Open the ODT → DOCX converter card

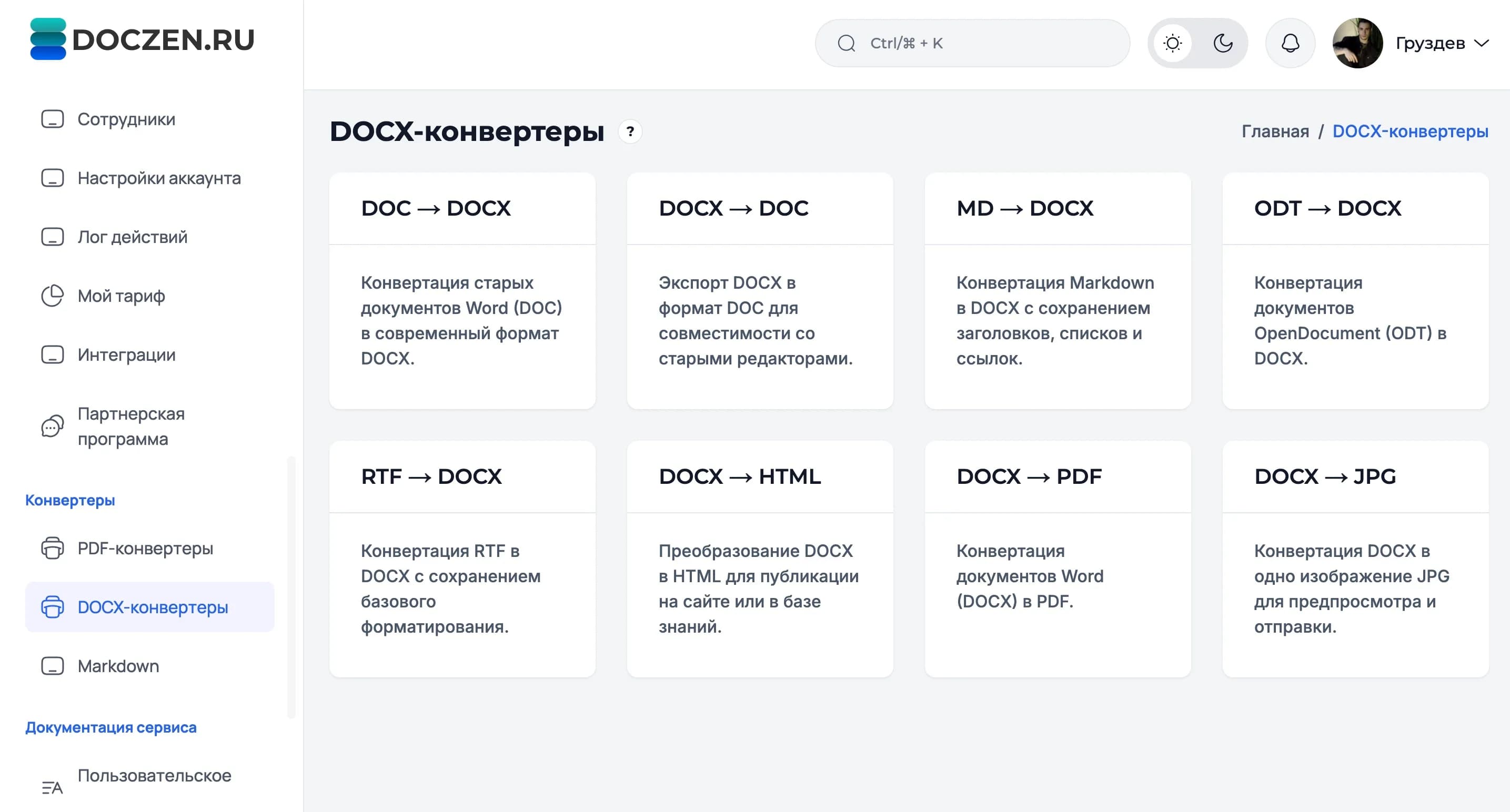[1355, 291]
